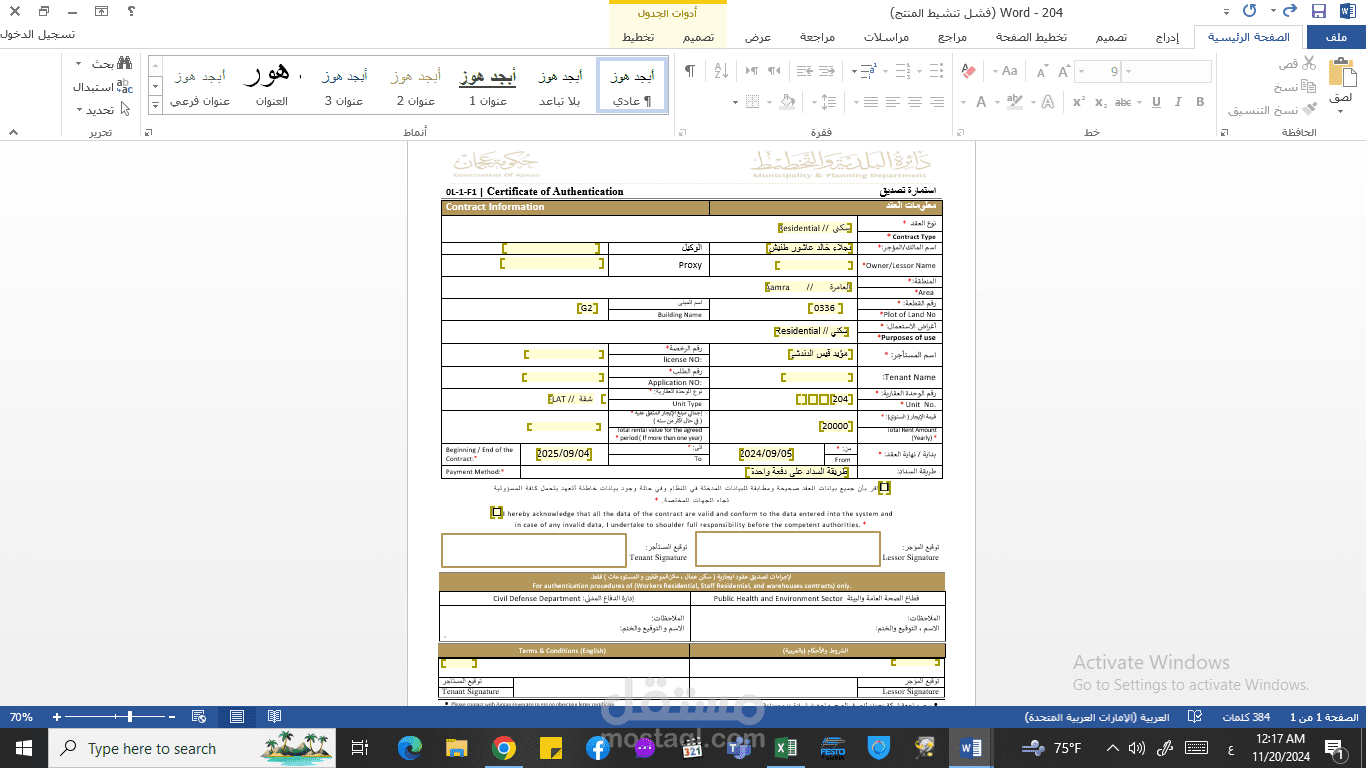1366x768 pixels.
Task: Click the Undo arrow in title bar
Action: [1290, 12]
